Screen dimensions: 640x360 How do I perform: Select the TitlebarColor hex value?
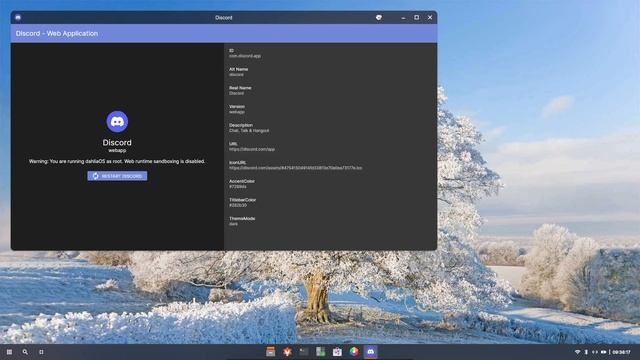238,205
